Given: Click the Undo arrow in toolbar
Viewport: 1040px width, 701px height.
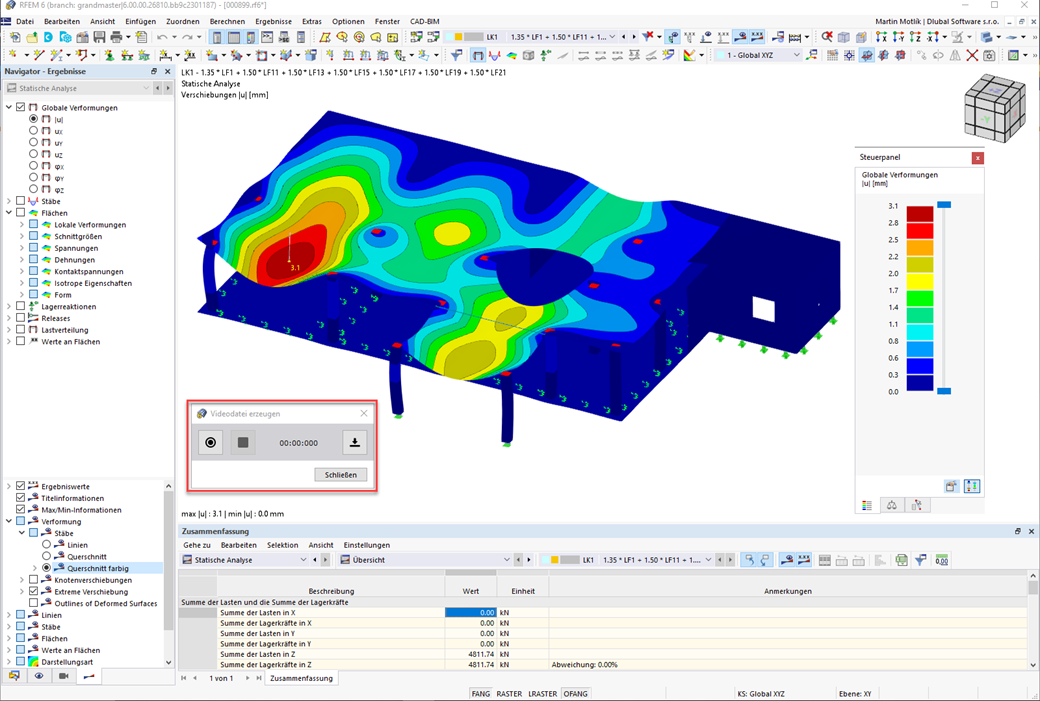Looking at the screenshot, I should (162, 37).
